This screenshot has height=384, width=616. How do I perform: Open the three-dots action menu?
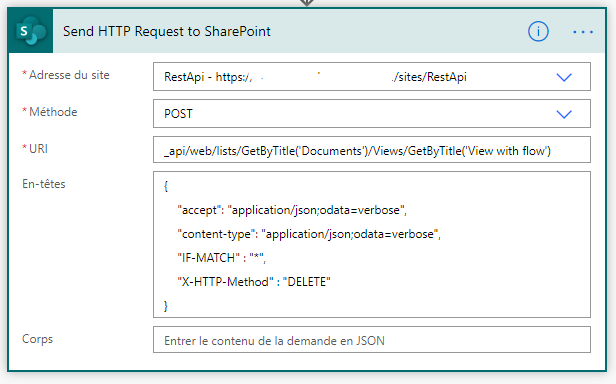click(583, 31)
